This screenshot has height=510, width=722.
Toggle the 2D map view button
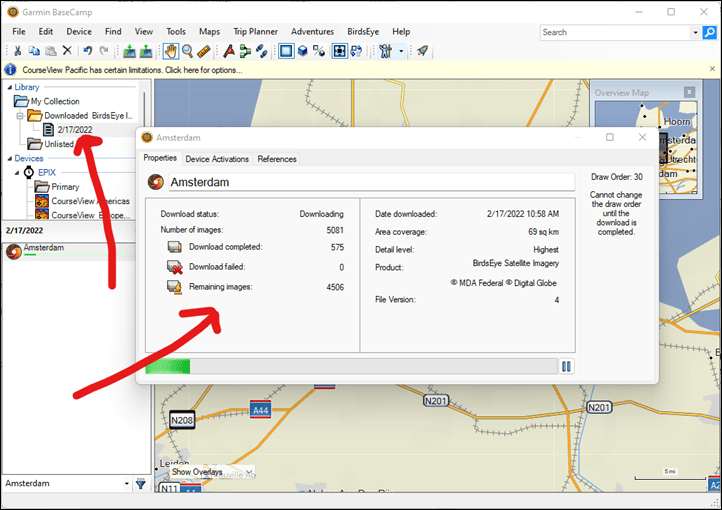coord(286,51)
